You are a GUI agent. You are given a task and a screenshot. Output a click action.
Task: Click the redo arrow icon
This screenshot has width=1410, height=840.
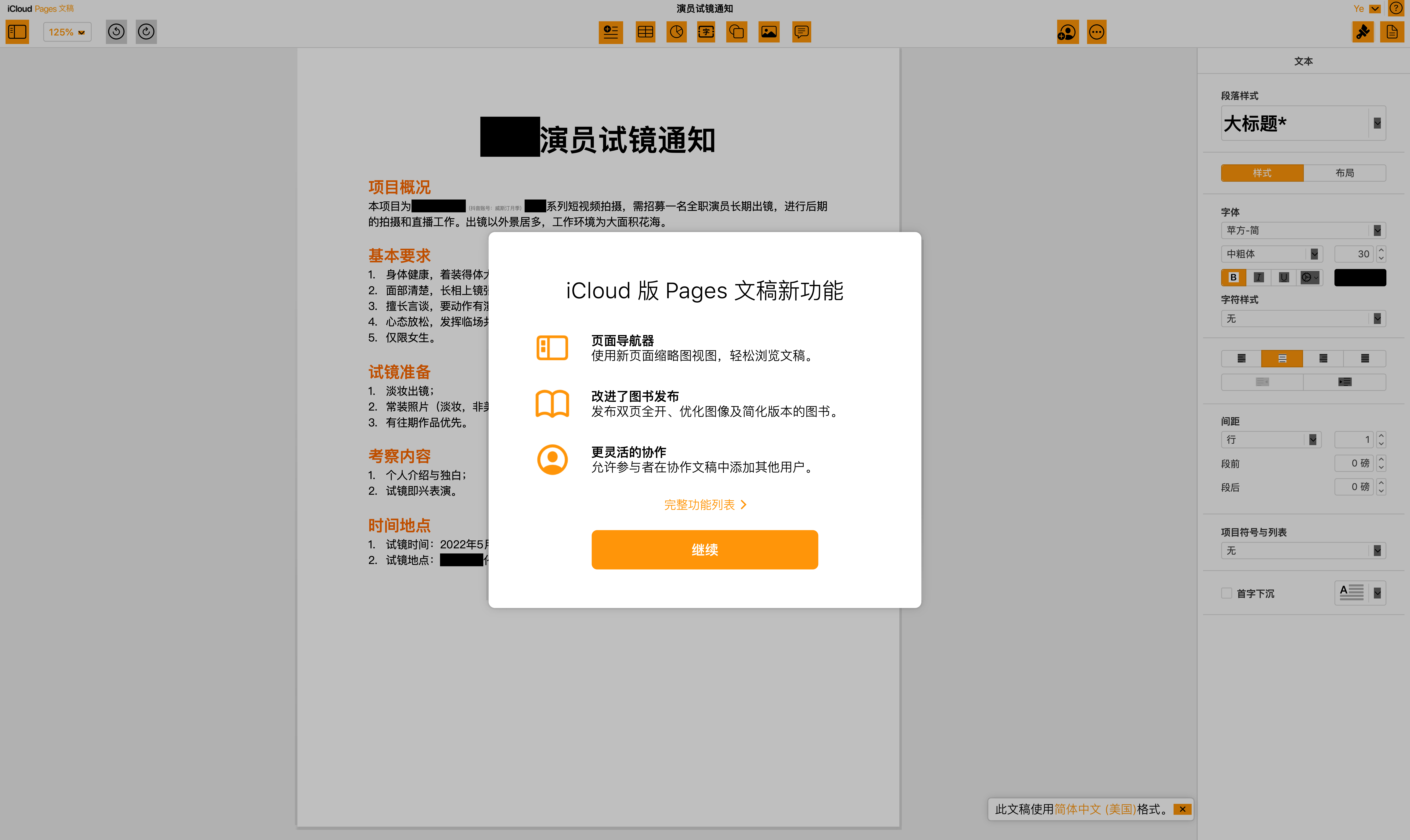coord(146,32)
